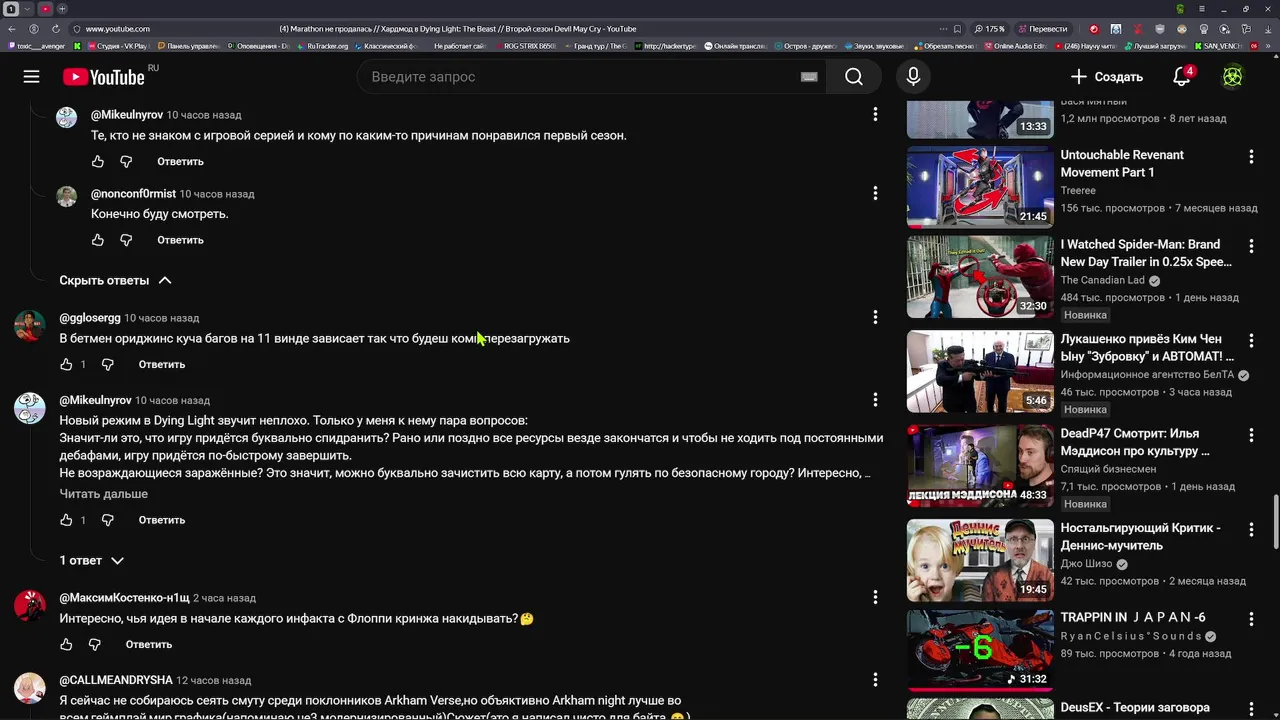Open menu for 'TRAPPIN IN JAPAN -6' video
1280x720 pixels.
[1251, 619]
